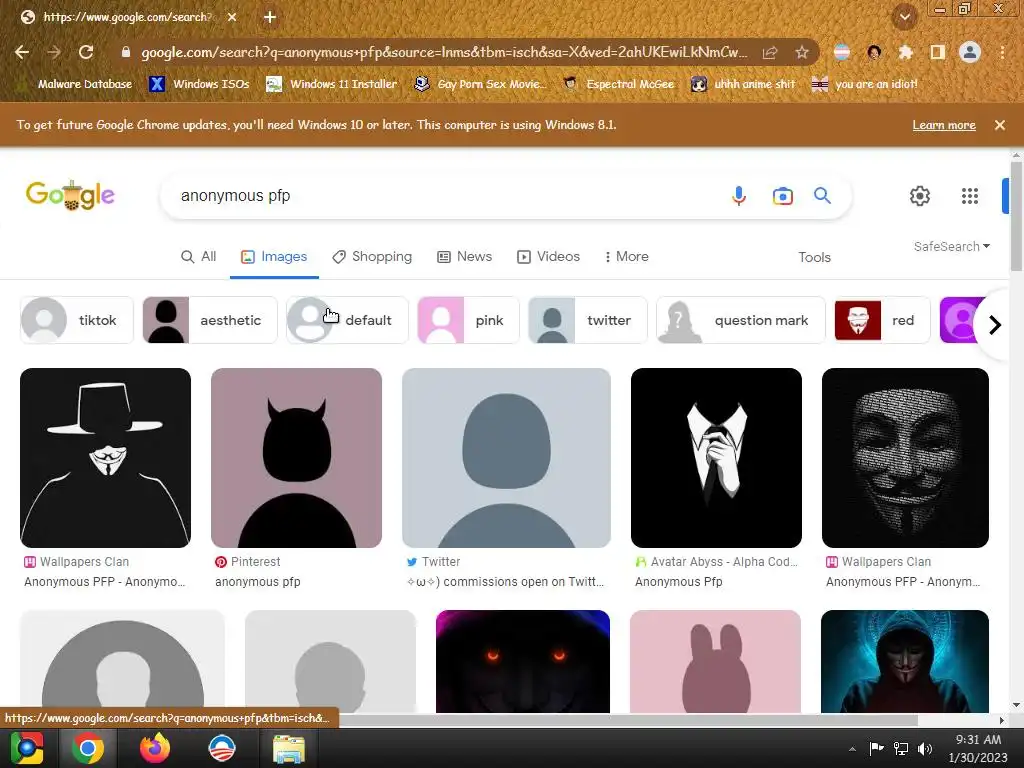Click the voice search microphone icon
This screenshot has width=1024, height=768.
pyautogui.click(x=739, y=196)
